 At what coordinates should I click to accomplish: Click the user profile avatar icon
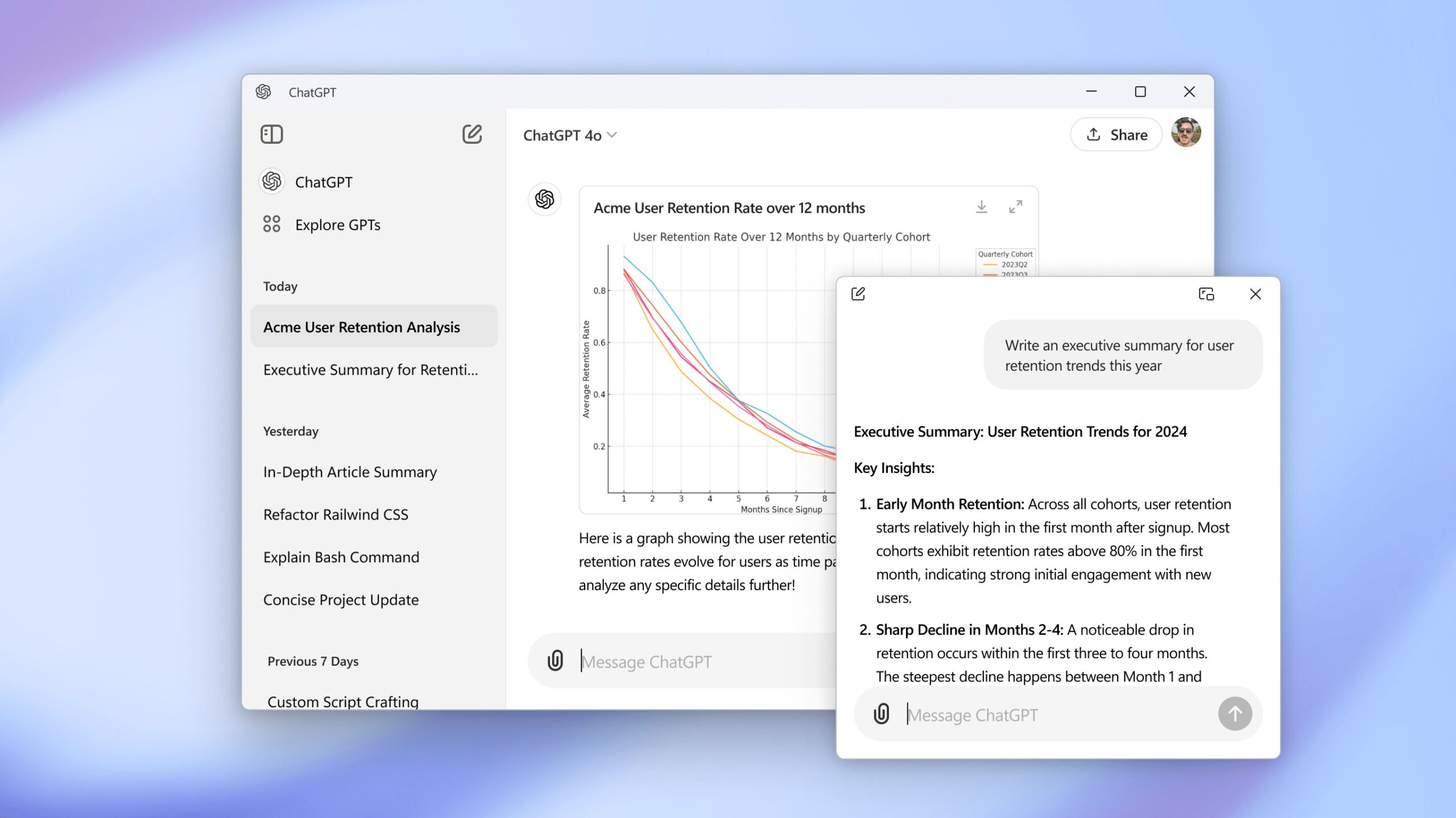1186,134
